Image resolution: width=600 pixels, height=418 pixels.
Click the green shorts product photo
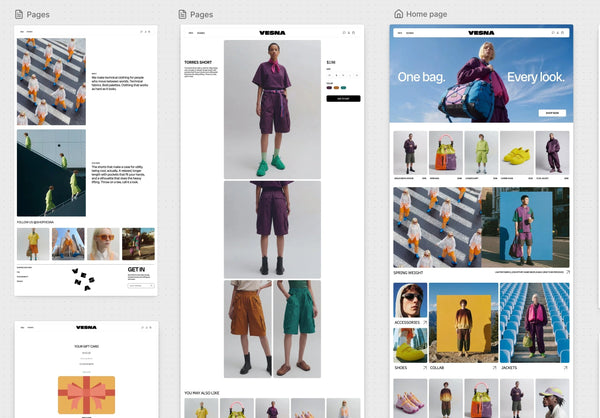click(297, 329)
